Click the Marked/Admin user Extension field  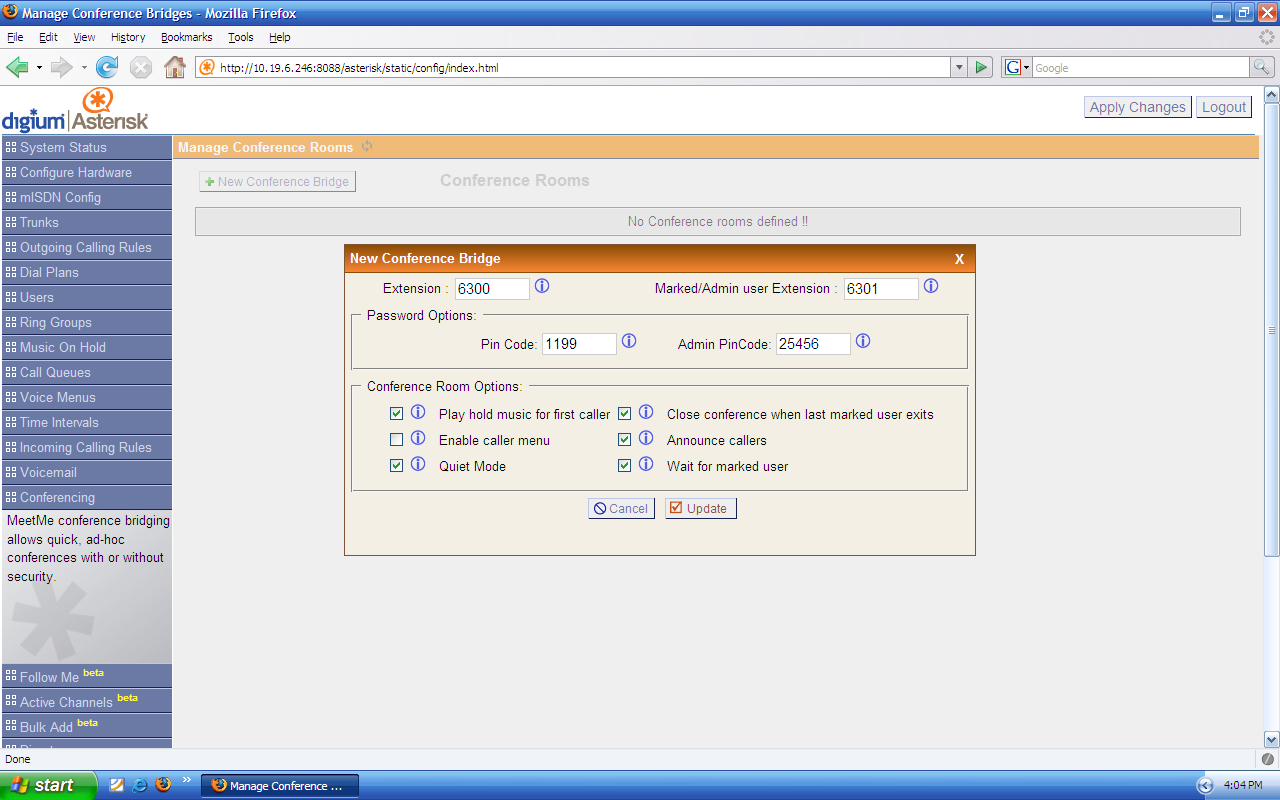tap(880, 289)
